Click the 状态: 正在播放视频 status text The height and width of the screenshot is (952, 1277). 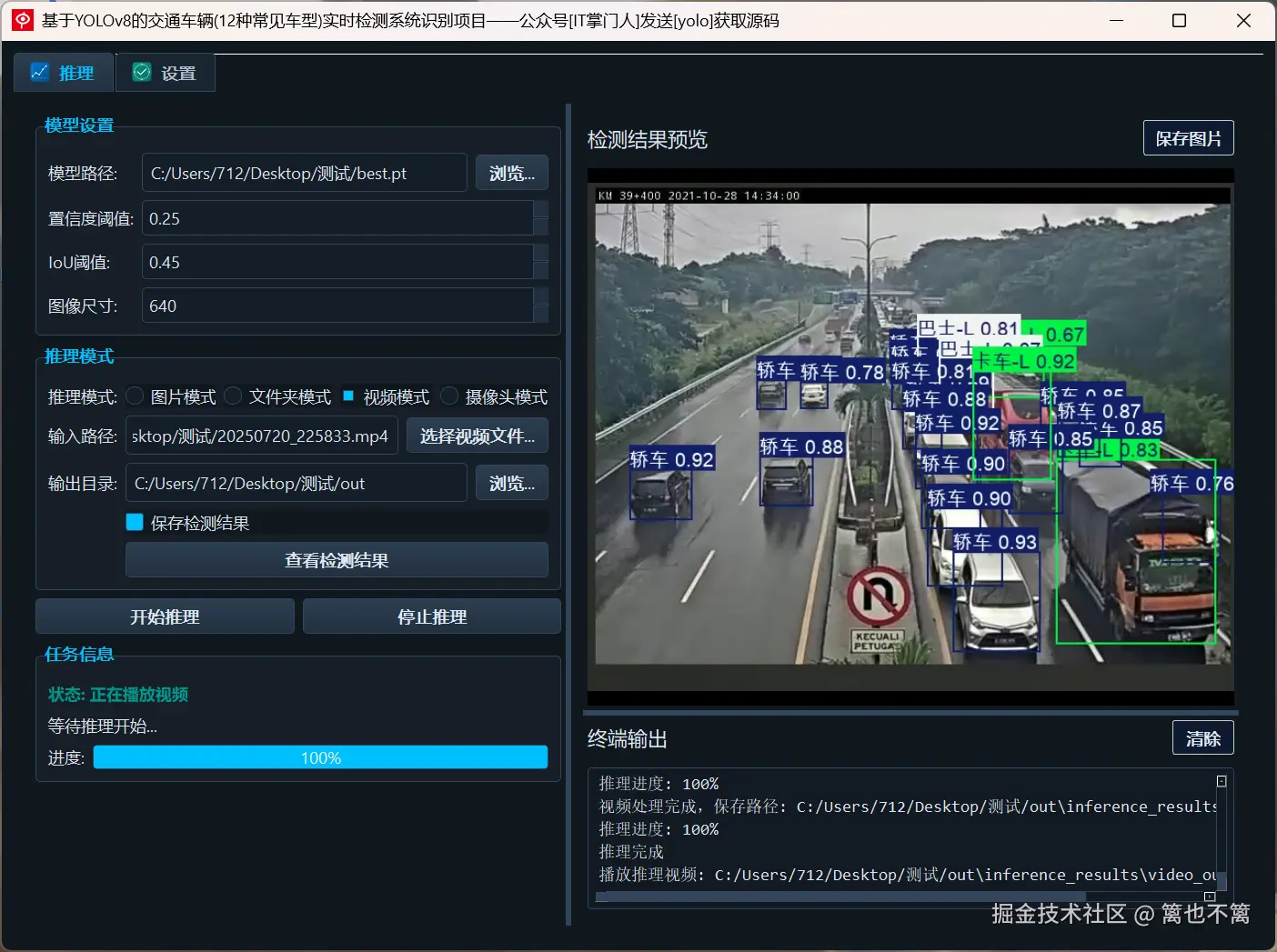pyautogui.click(x=118, y=694)
